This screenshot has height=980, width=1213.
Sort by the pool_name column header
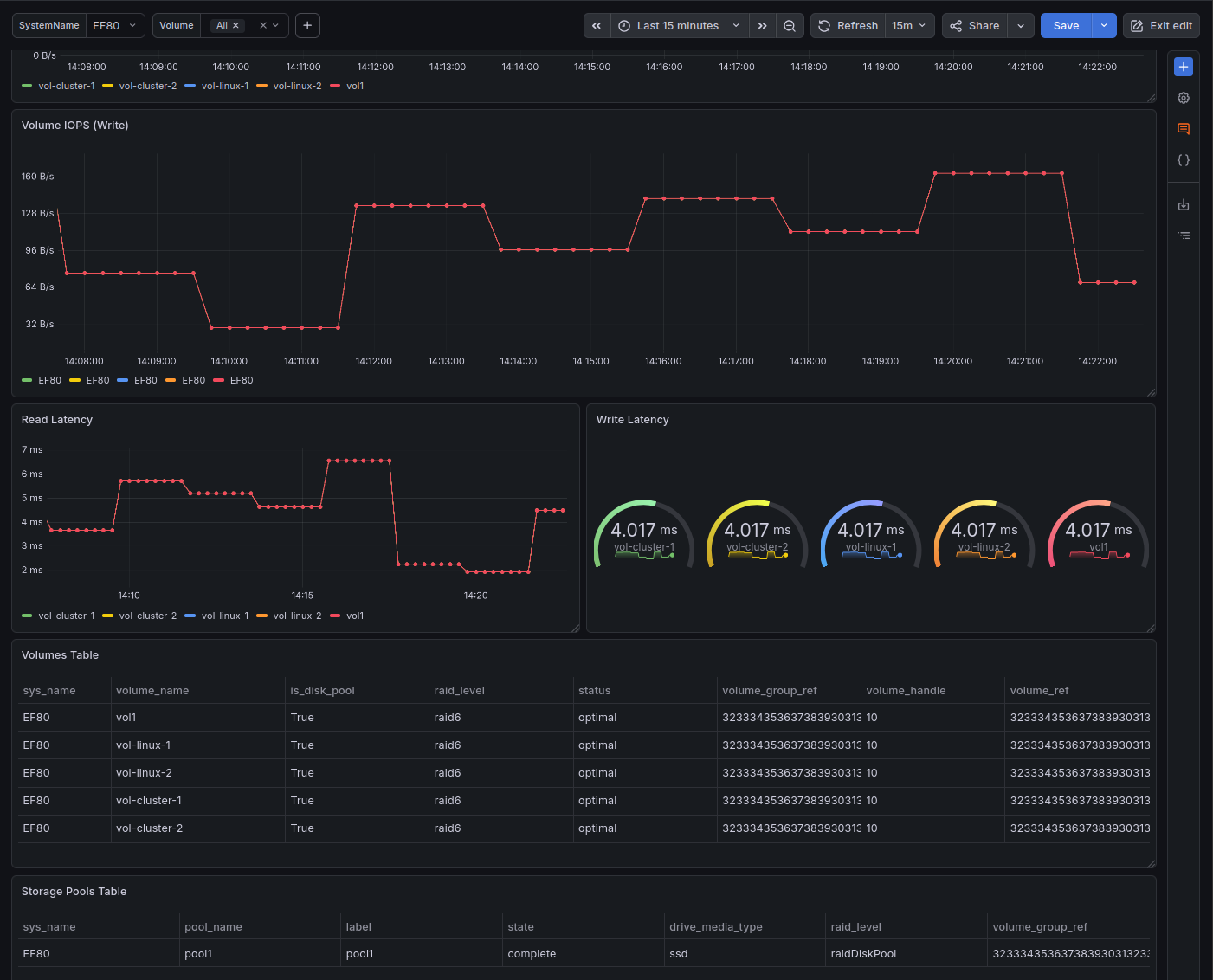tap(213, 927)
